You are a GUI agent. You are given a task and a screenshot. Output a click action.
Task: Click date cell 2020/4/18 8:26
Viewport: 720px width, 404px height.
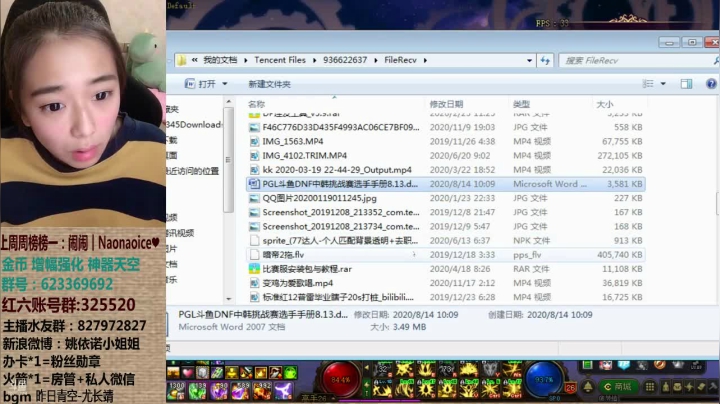point(460,269)
